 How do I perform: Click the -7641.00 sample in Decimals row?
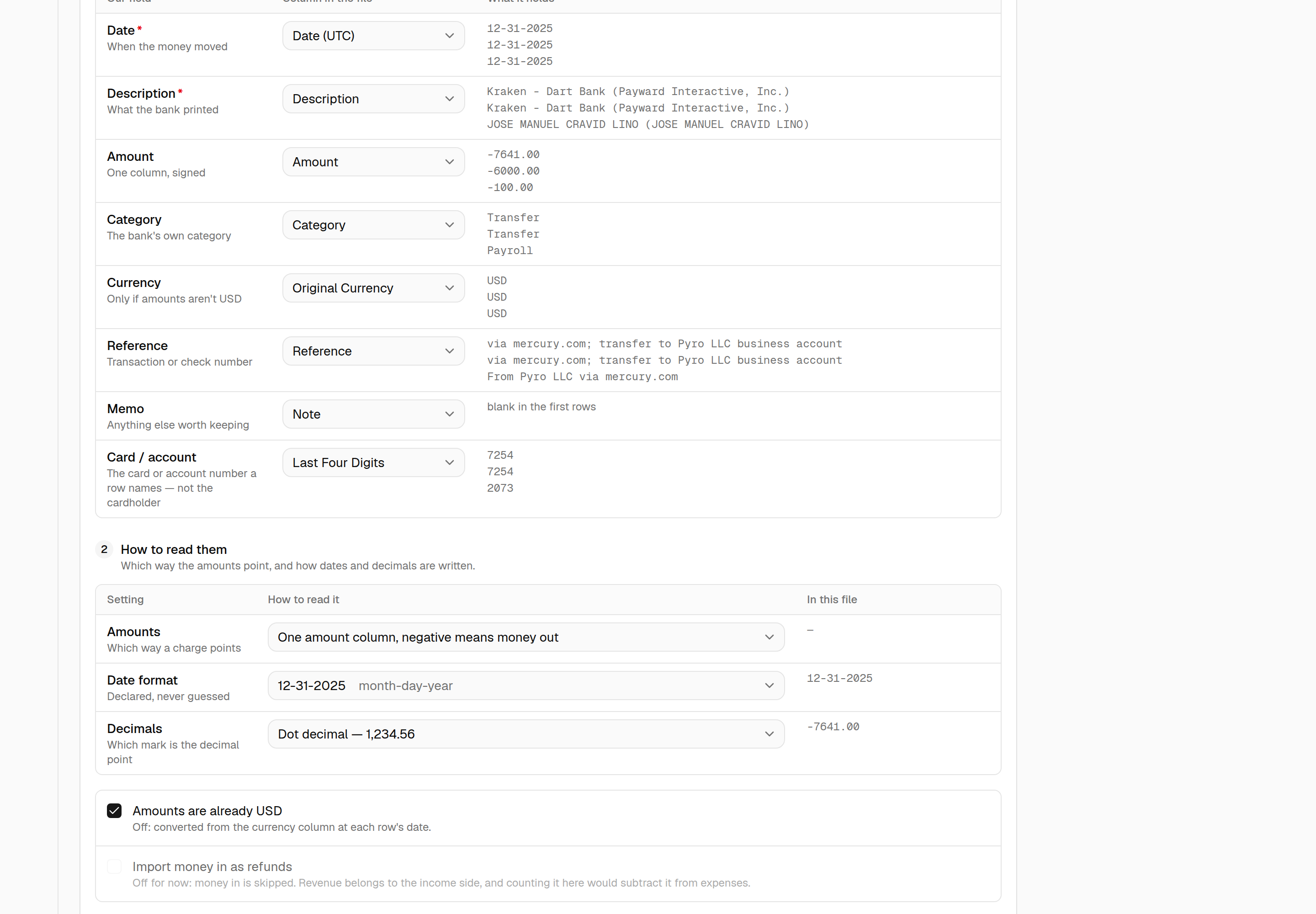coord(833,727)
